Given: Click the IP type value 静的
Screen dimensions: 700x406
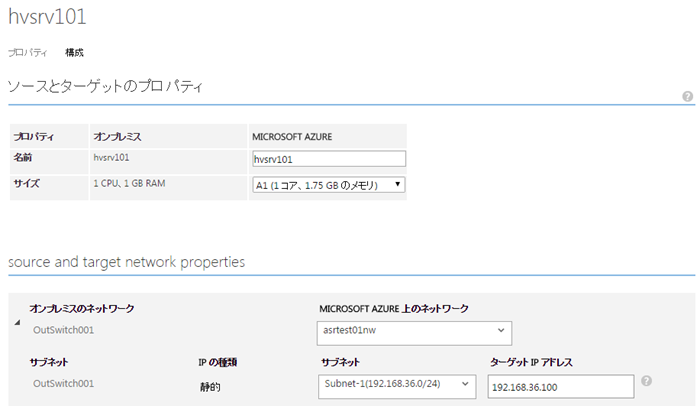Looking at the screenshot, I should click(210, 387).
